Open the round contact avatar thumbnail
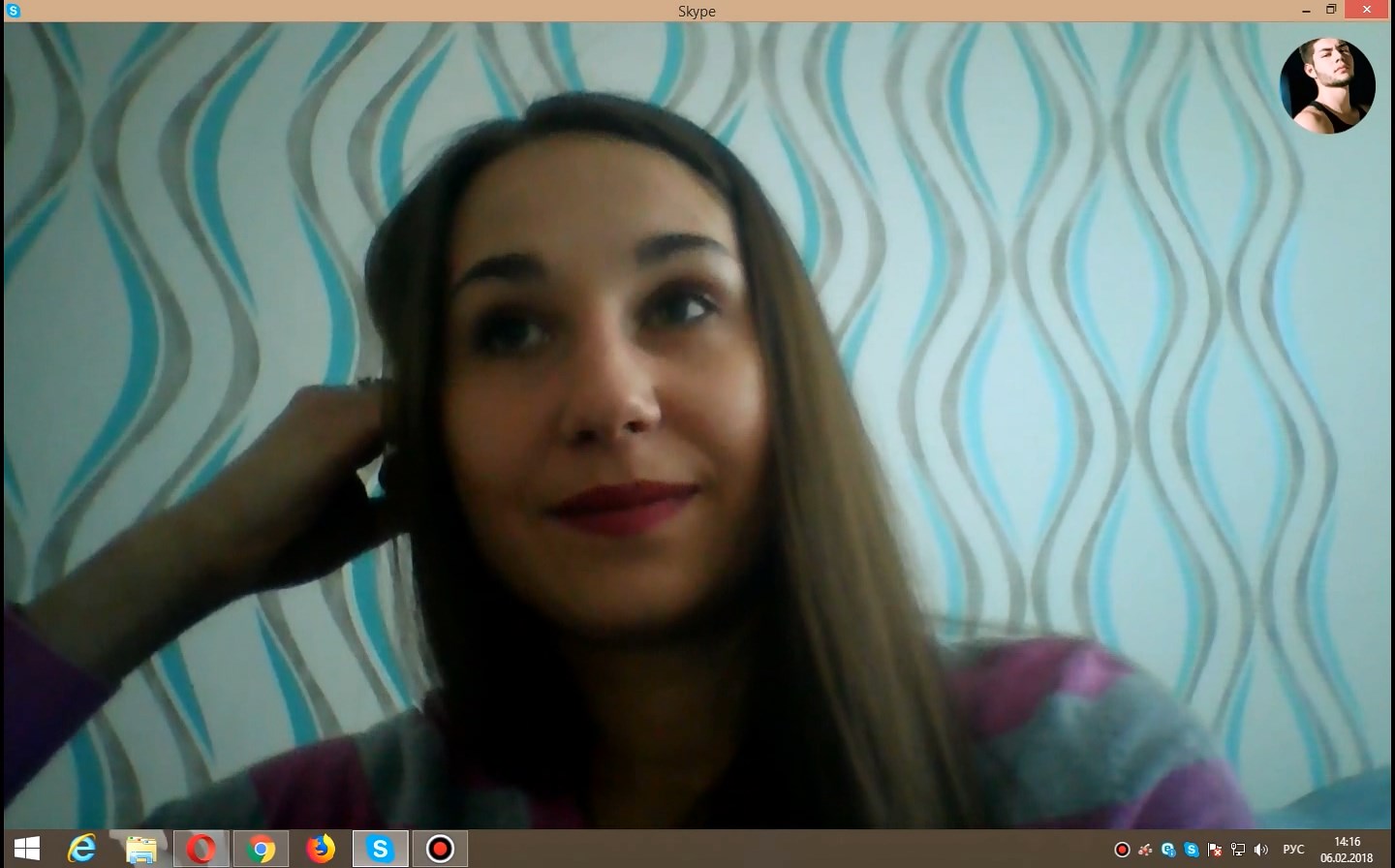 (x=1327, y=85)
